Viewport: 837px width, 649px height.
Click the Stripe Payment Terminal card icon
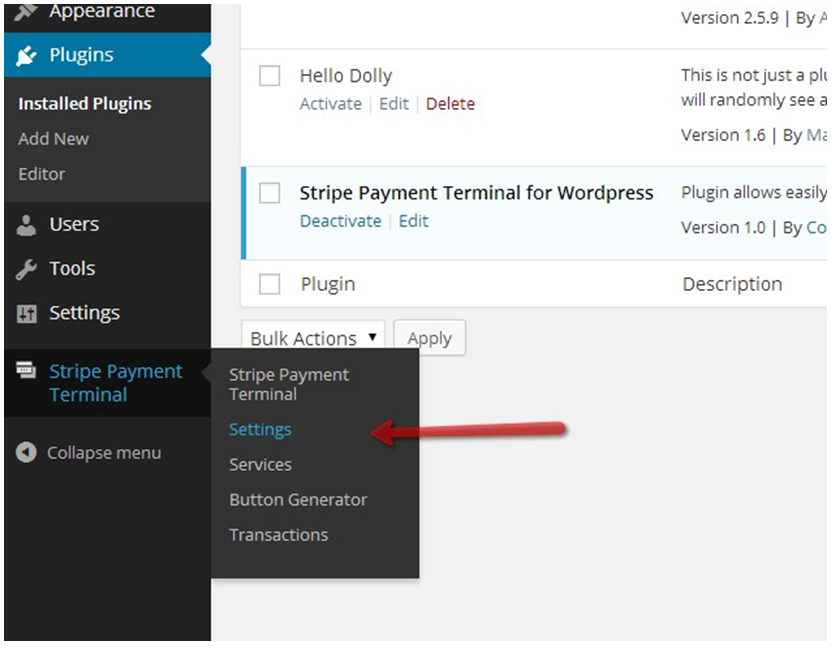click(26, 369)
